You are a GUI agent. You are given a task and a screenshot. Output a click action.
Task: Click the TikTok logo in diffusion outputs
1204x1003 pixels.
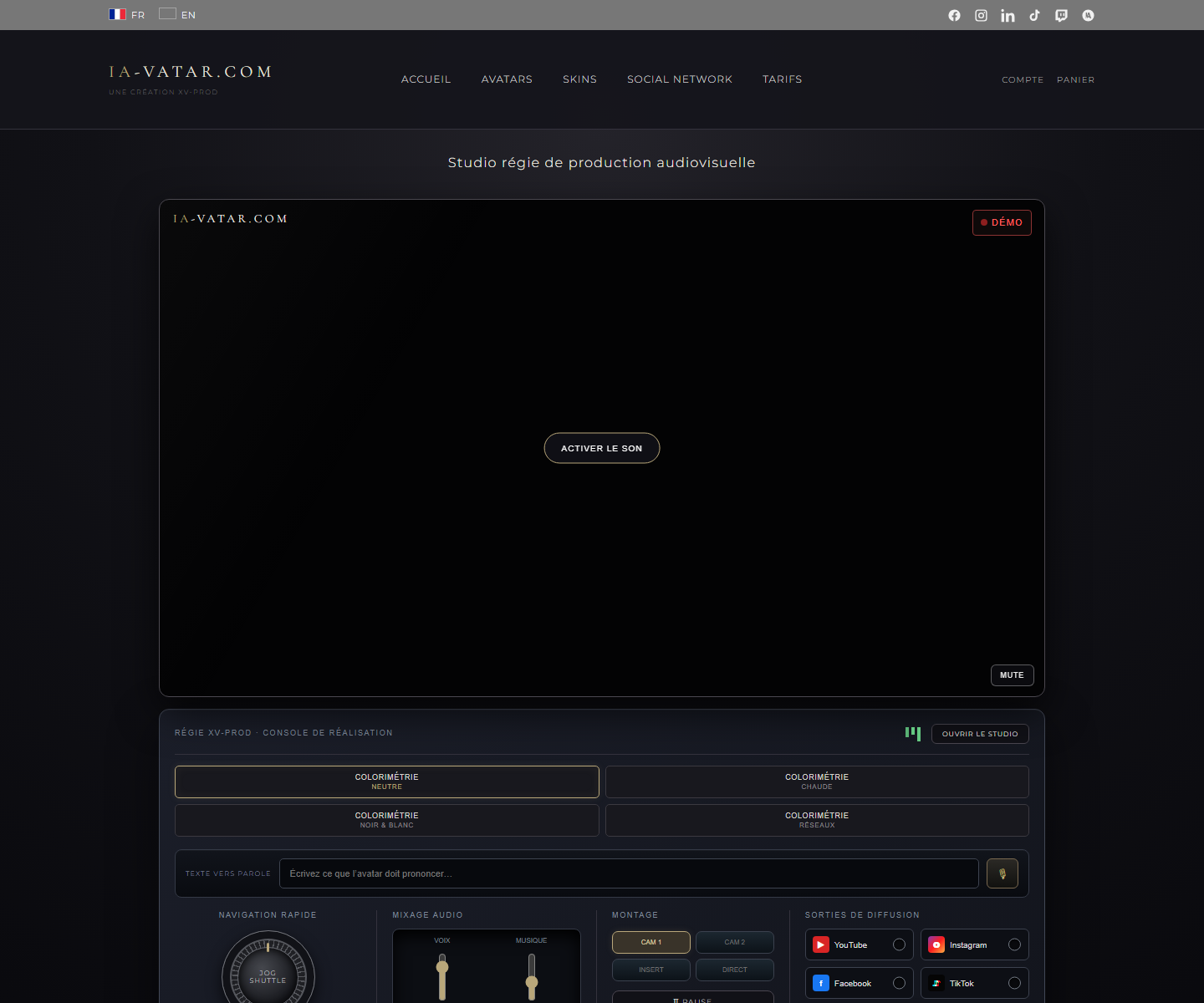[936, 983]
